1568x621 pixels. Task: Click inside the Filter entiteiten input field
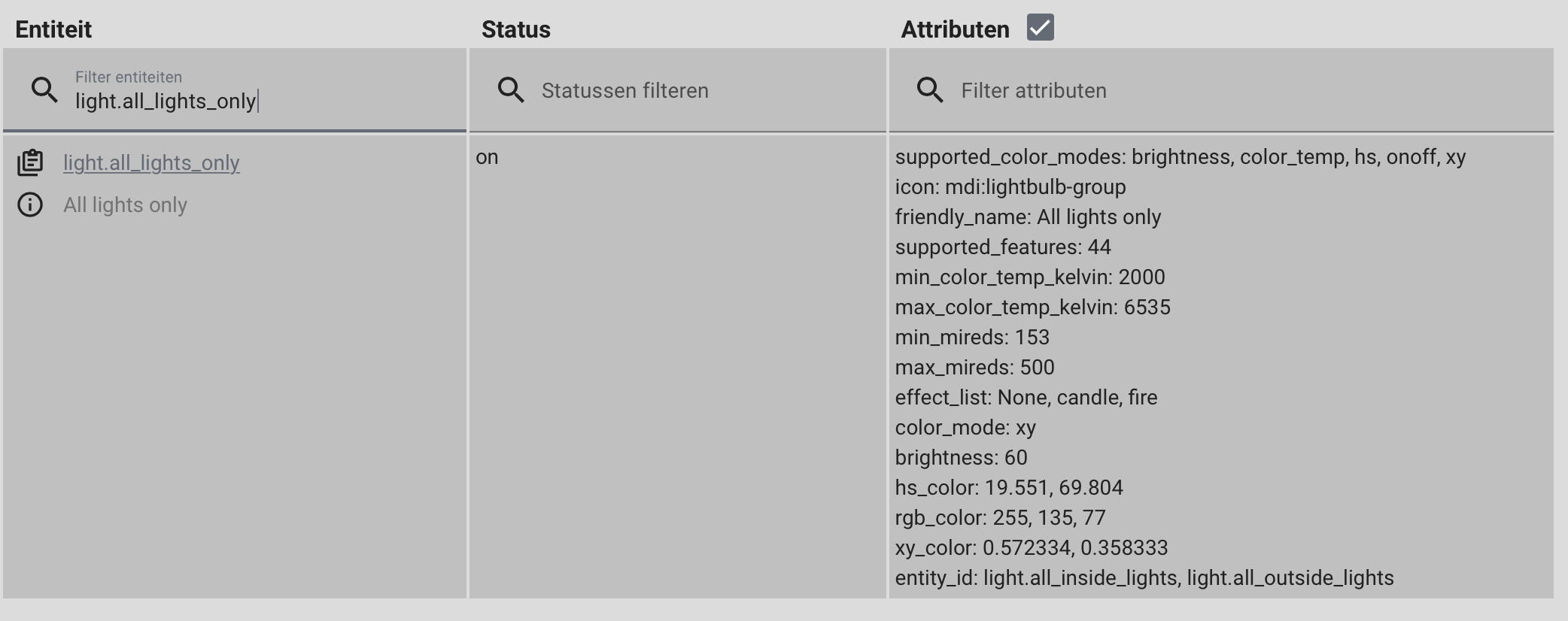click(x=226, y=98)
